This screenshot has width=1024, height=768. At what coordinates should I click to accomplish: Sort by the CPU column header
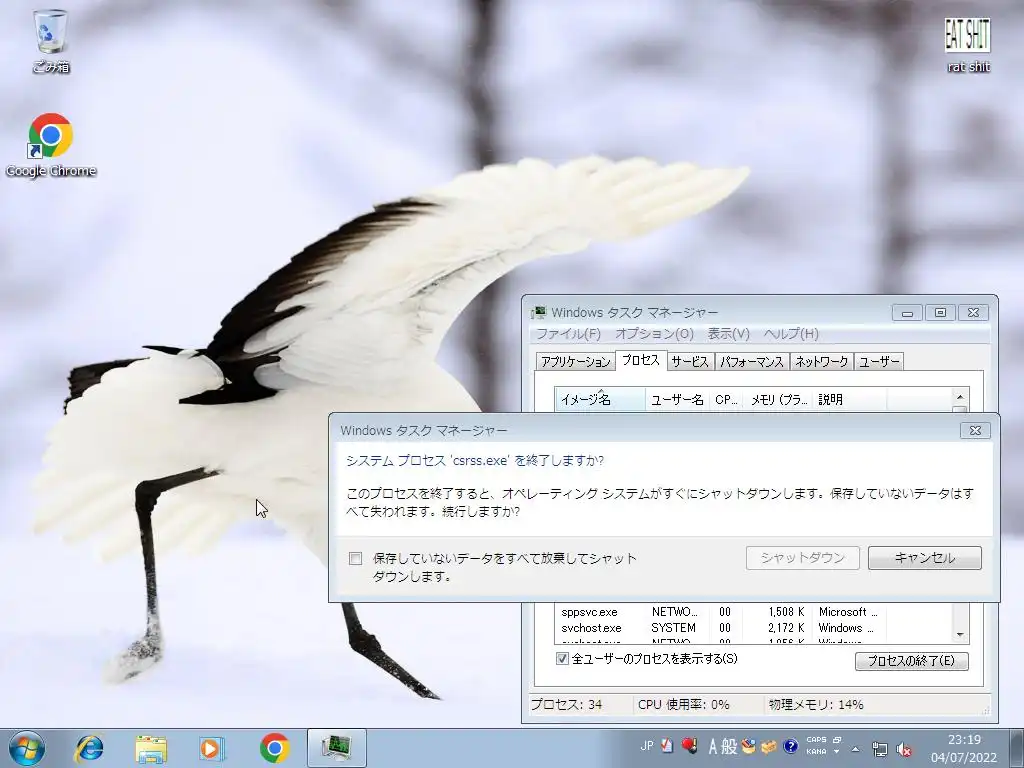click(x=726, y=399)
